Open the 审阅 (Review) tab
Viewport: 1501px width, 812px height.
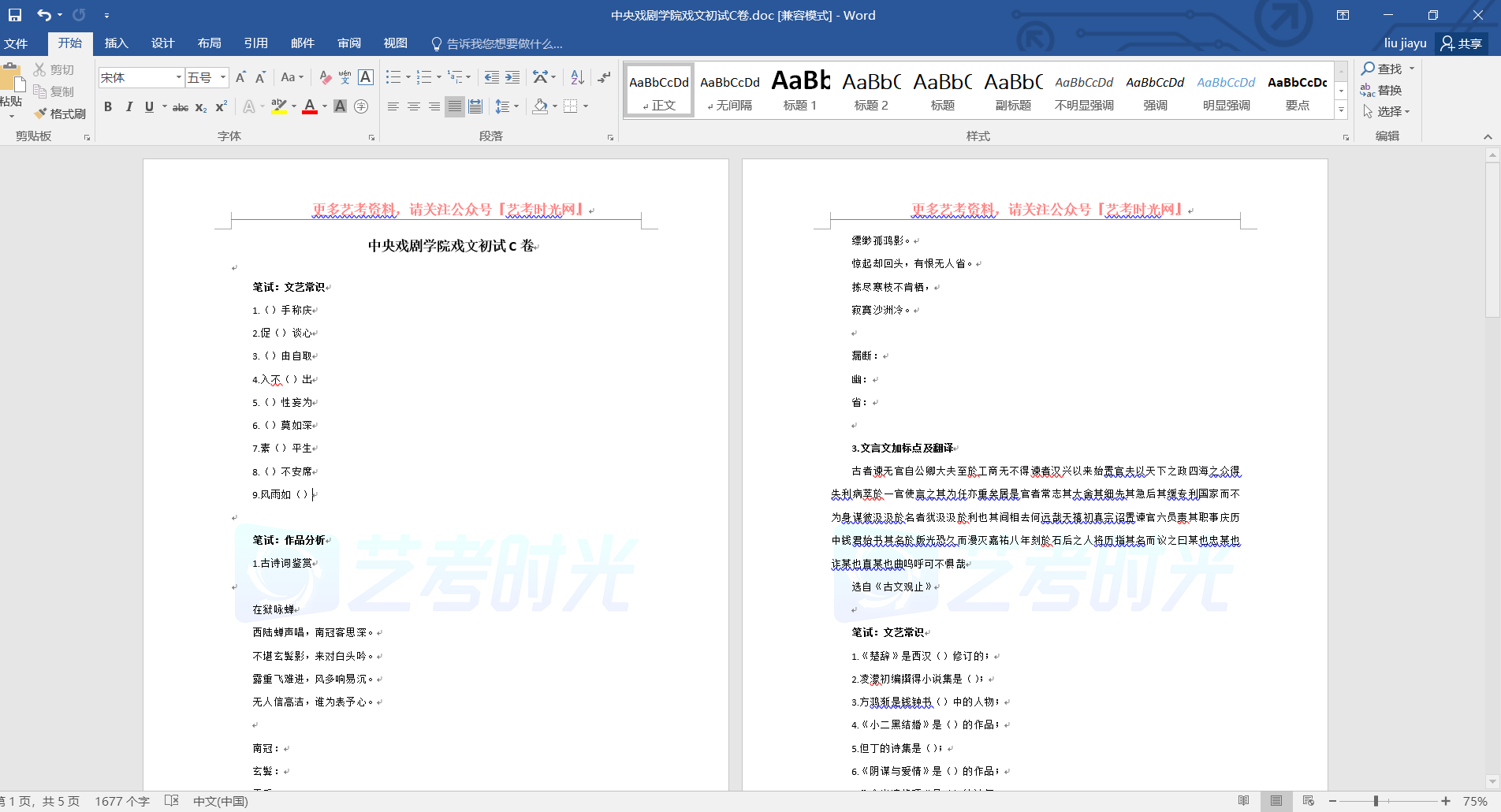coord(348,43)
